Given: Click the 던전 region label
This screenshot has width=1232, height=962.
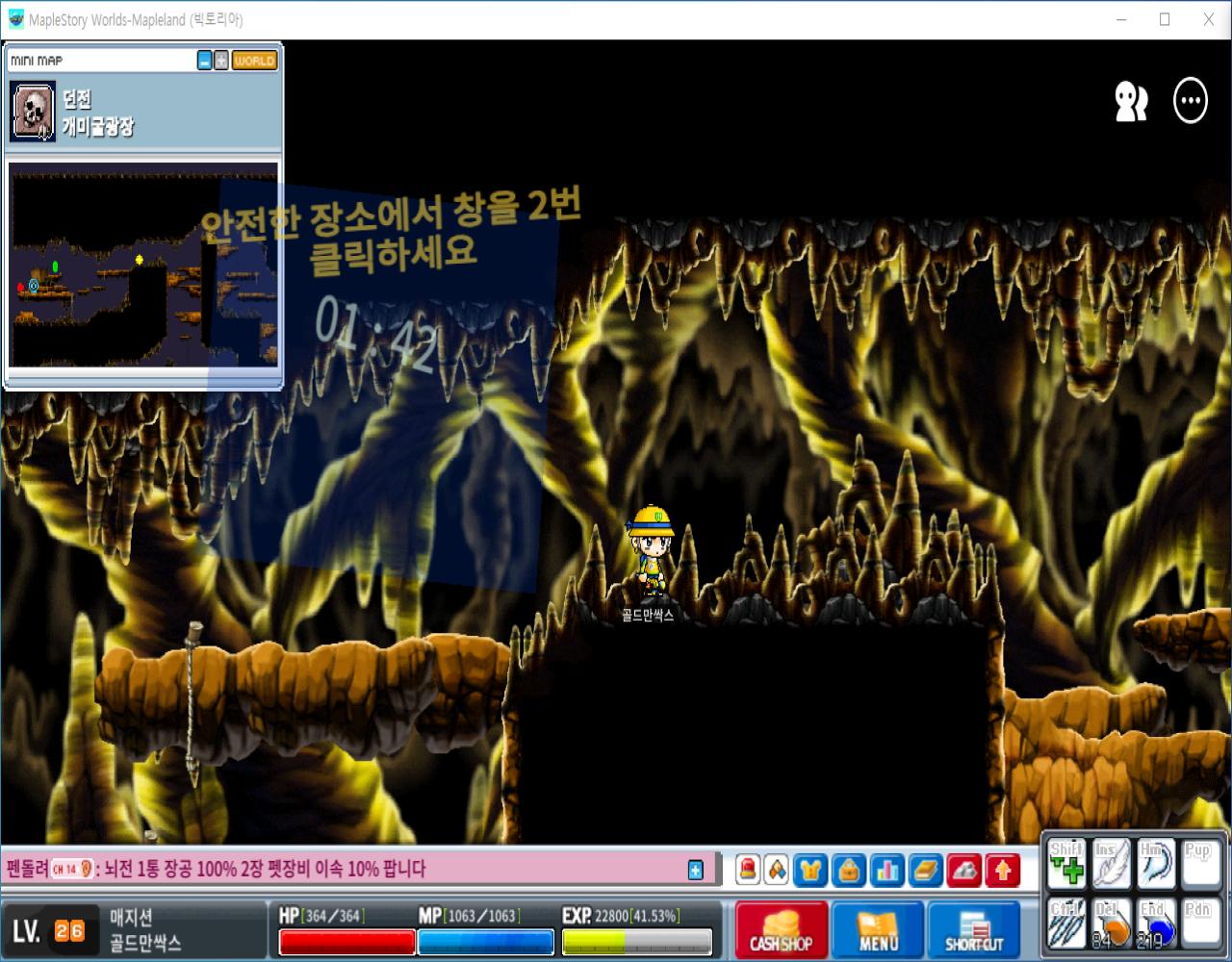Looking at the screenshot, I should [77, 101].
